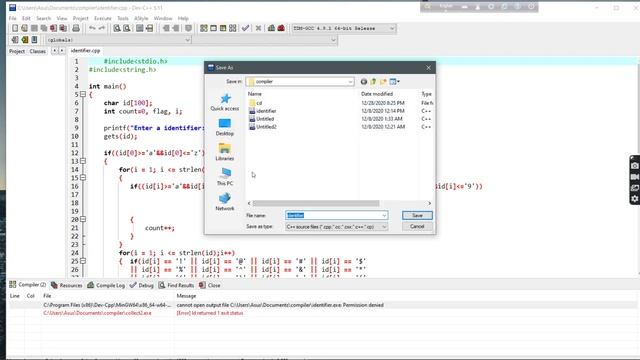The image size is (640, 360).
Task: Switch to the Debug tab
Action: point(142,285)
